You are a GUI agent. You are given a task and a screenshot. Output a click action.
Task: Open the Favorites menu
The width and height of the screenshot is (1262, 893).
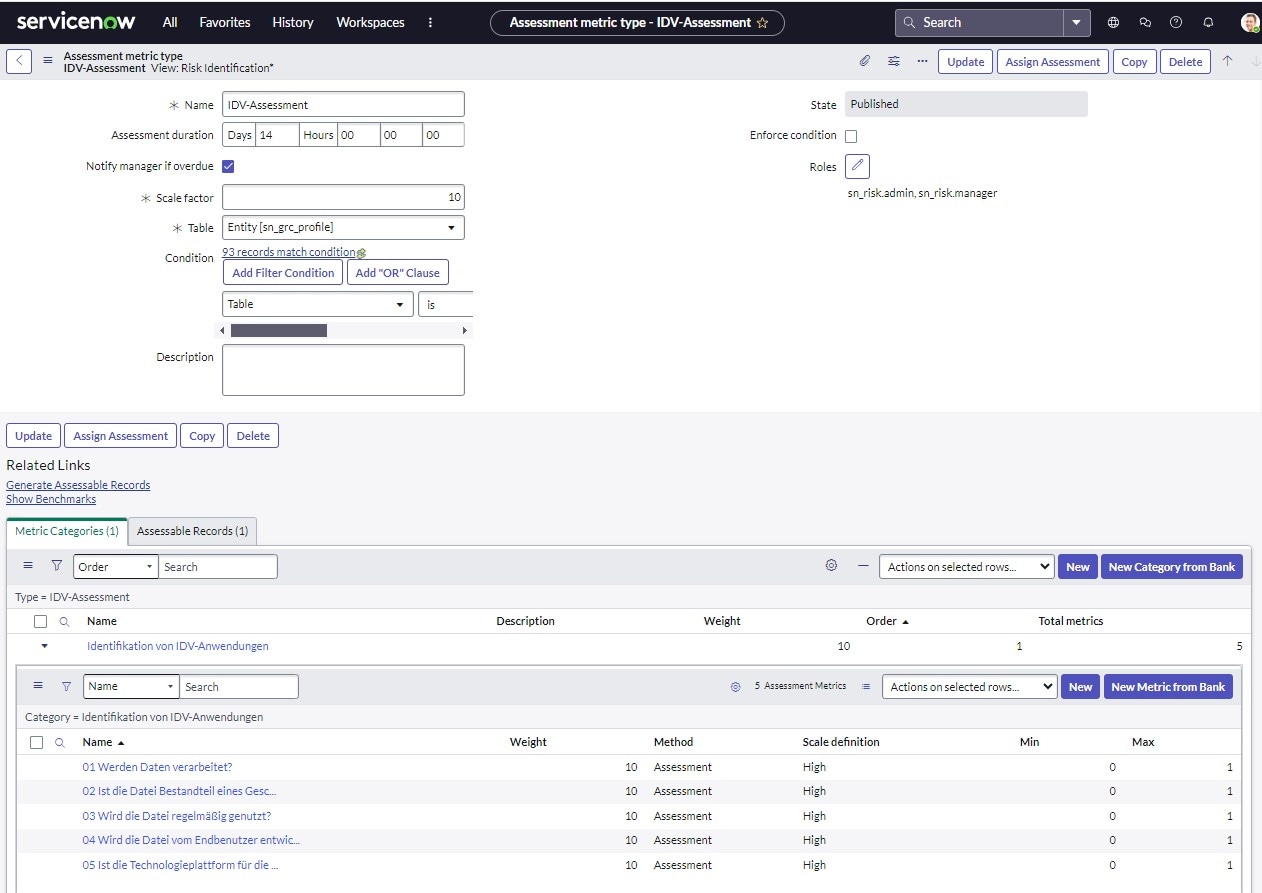[224, 21]
